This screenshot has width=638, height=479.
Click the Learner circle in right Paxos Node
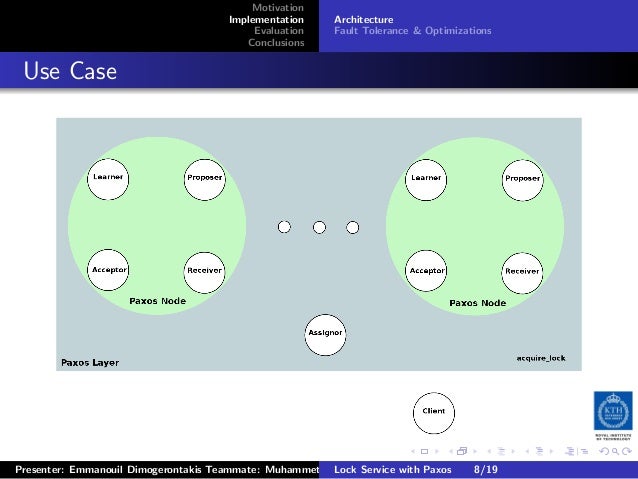tap(426, 180)
